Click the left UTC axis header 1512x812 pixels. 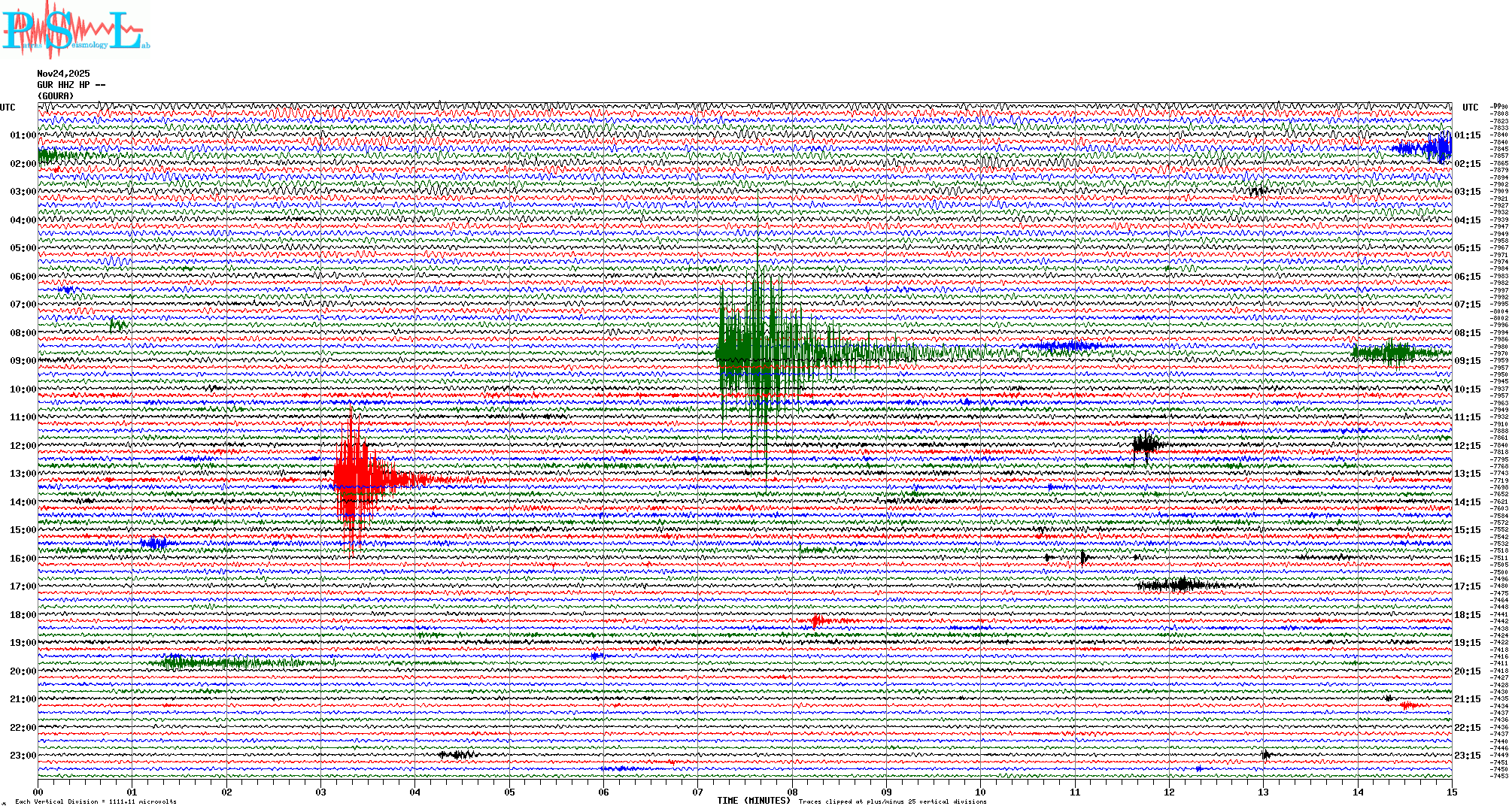(8, 108)
